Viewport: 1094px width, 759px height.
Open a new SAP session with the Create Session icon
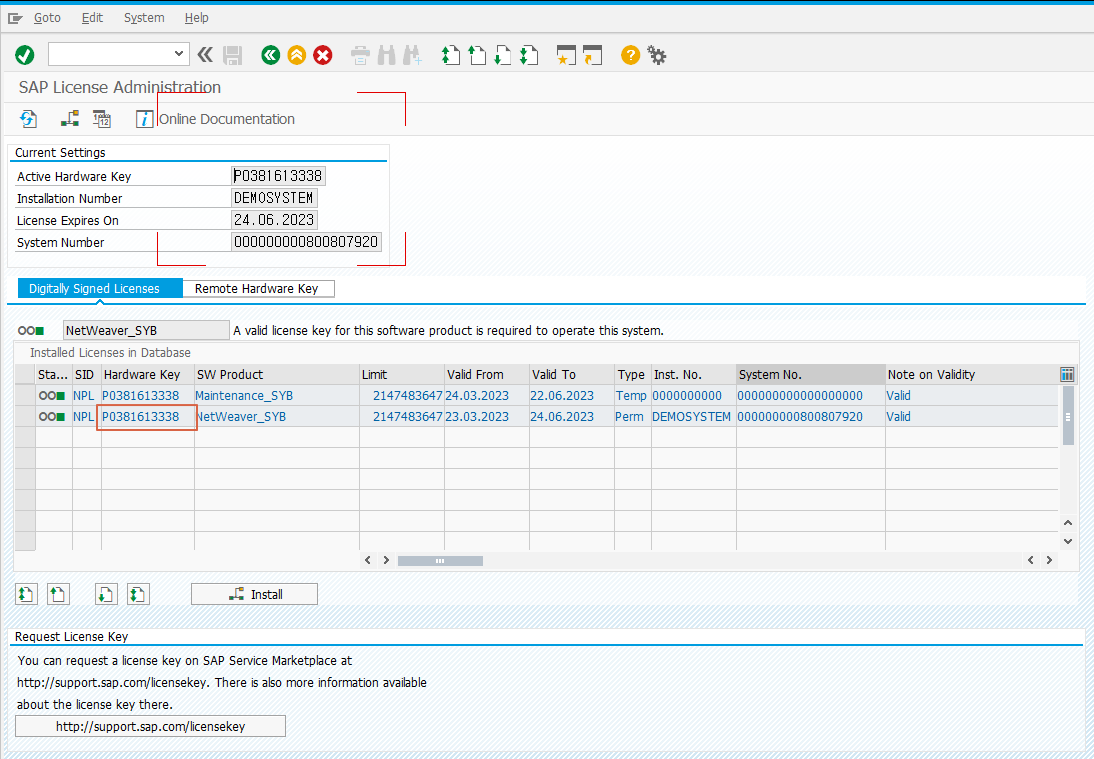pos(565,55)
